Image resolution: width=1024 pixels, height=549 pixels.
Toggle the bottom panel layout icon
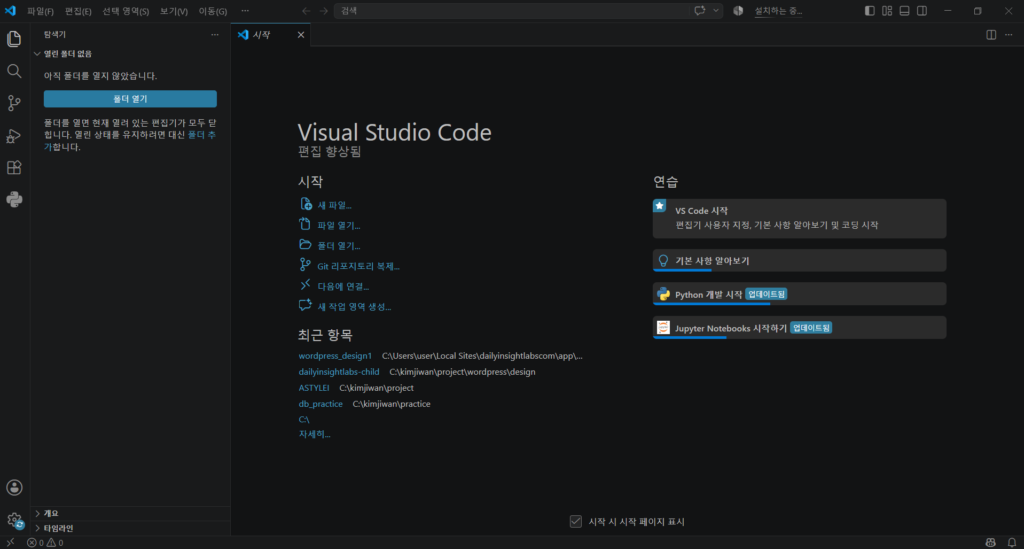(x=904, y=11)
